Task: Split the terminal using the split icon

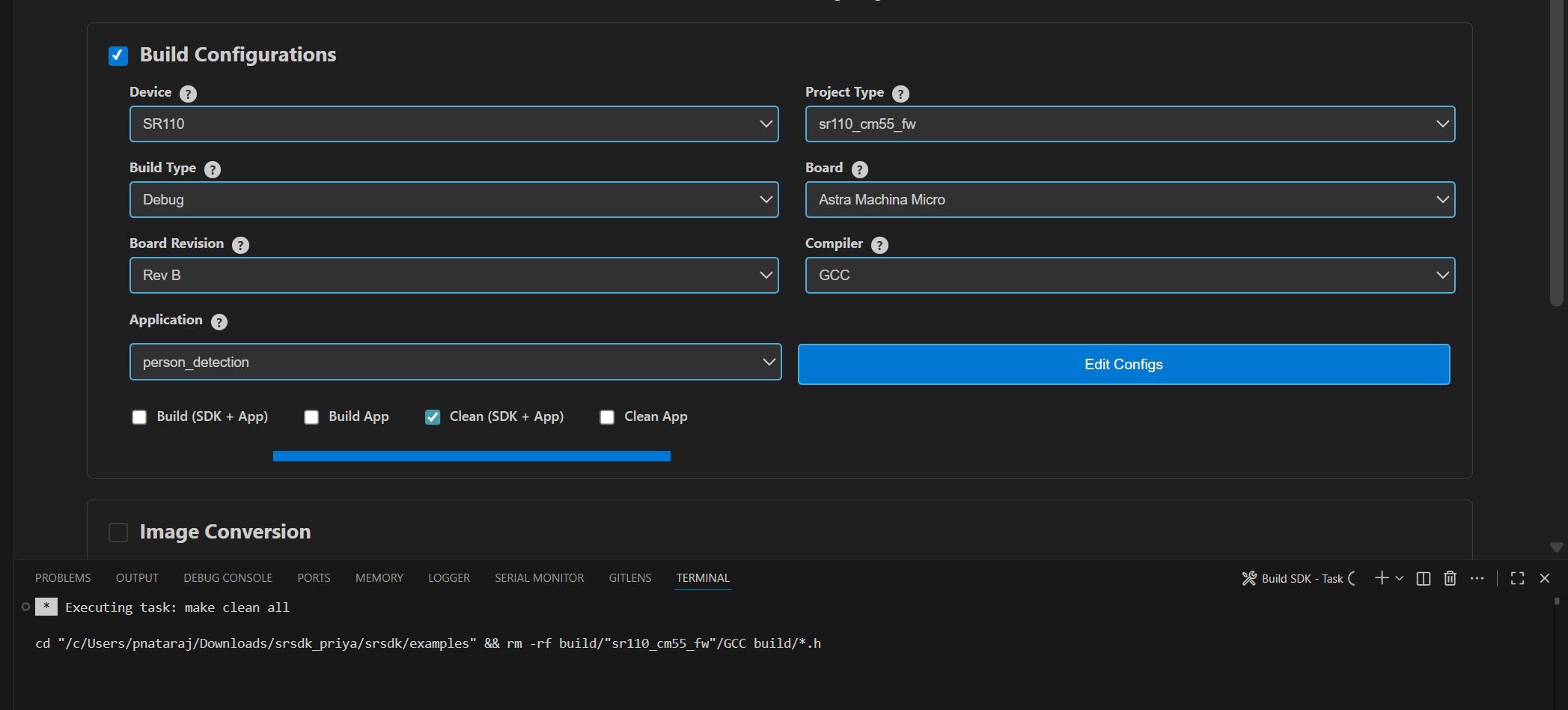Action: tap(1424, 578)
